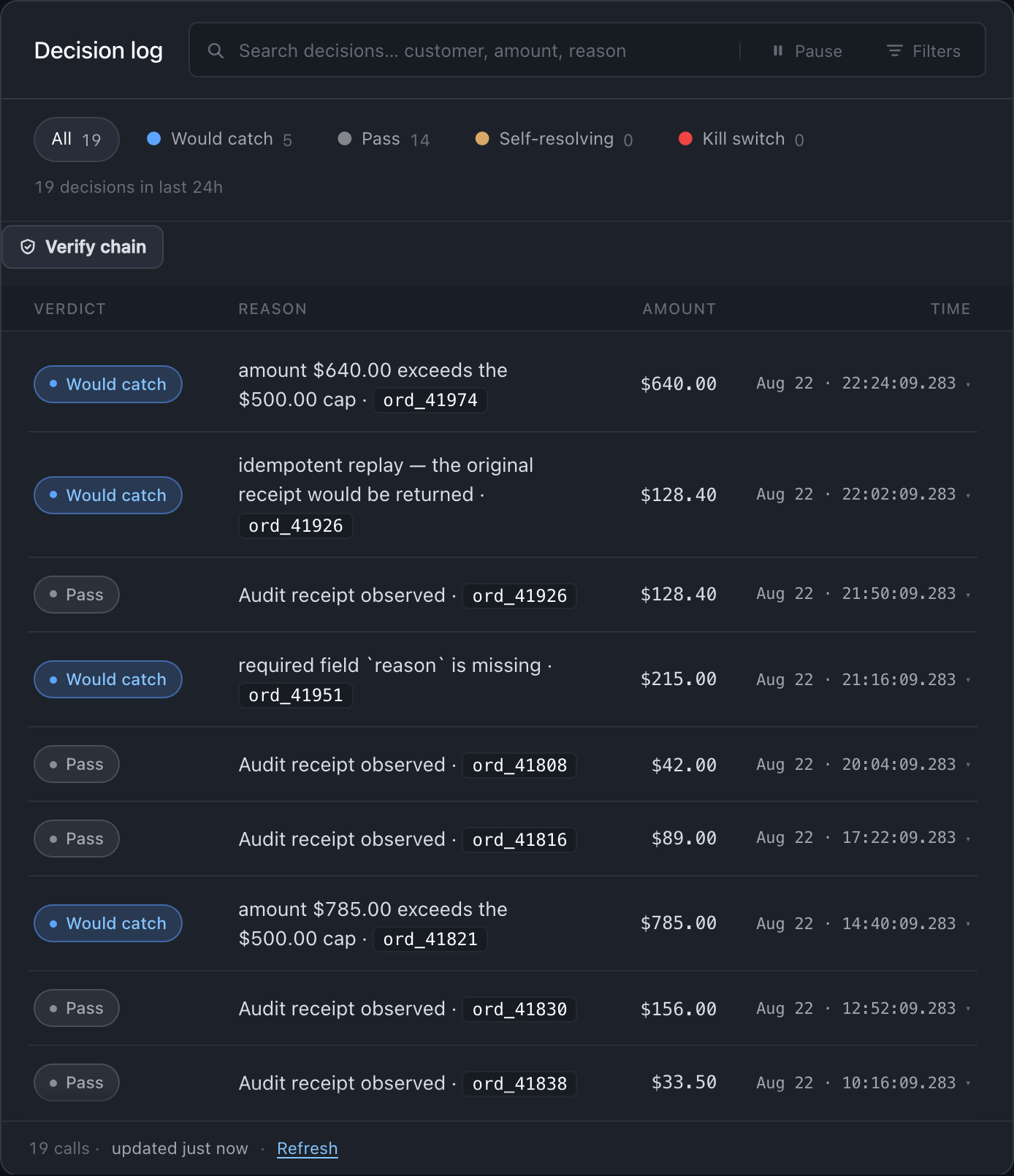The width and height of the screenshot is (1014, 1176).
Task: Click the ord_41830 order chip
Action: [x=519, y=1009]
